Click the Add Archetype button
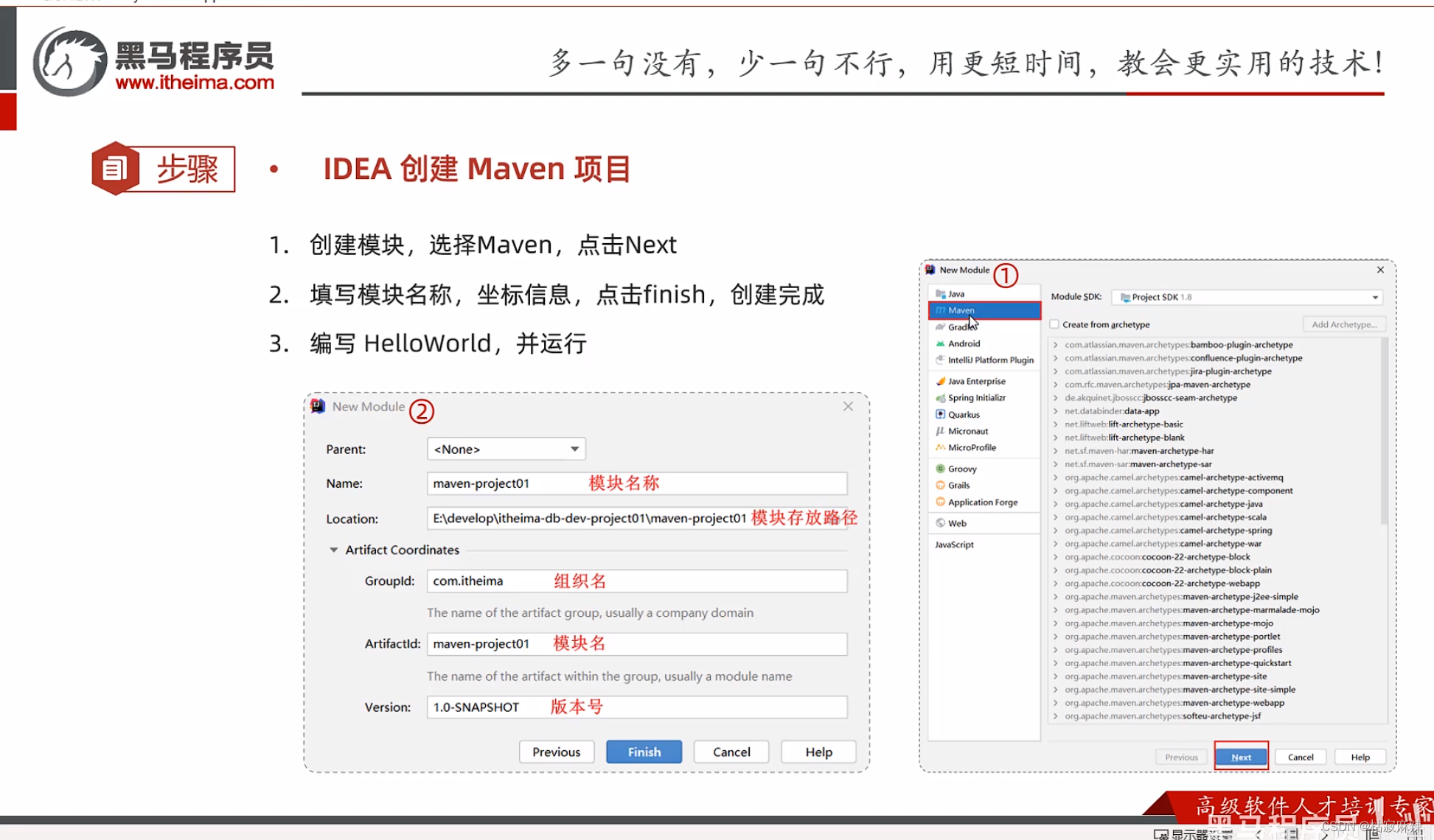Screen dimensions: 1434x840 tap(1343, 323)
